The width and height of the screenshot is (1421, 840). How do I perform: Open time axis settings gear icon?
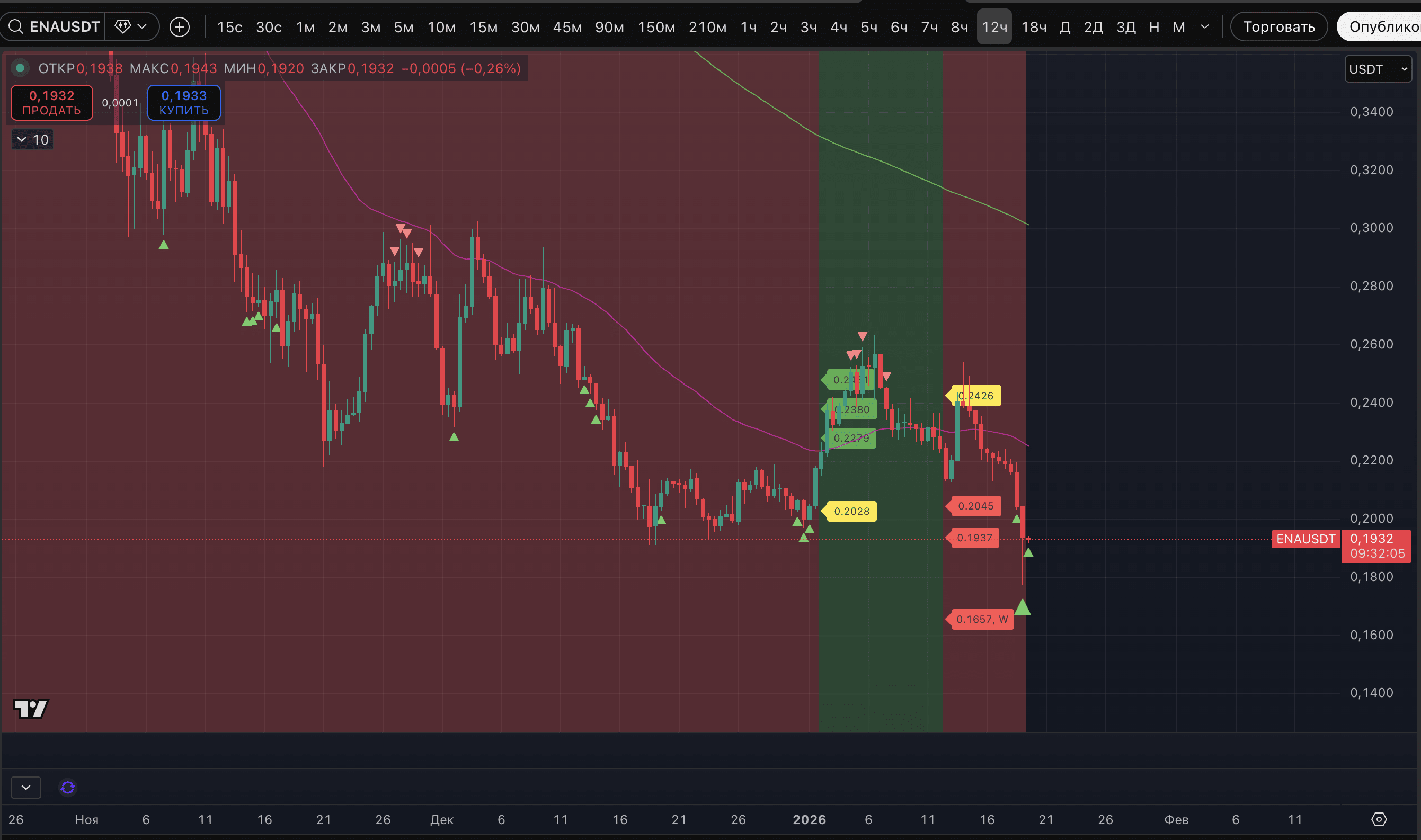(x=1379, y=819)
